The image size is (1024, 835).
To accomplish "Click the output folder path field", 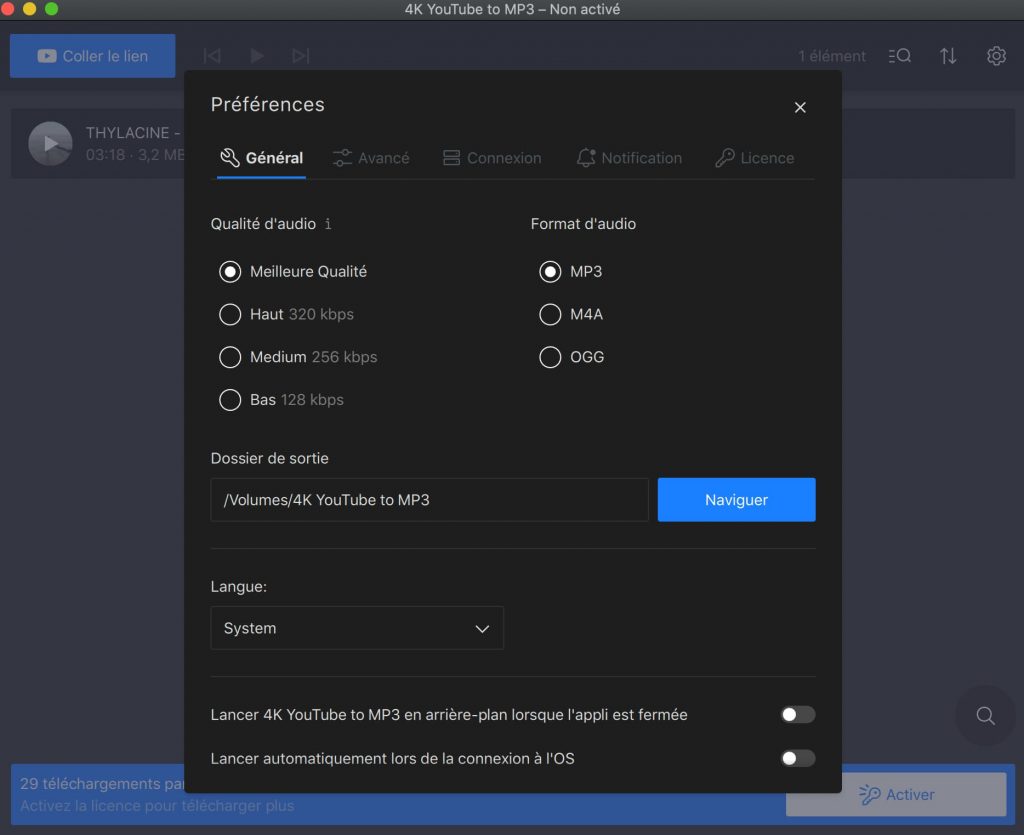I will tap(430, 499).
